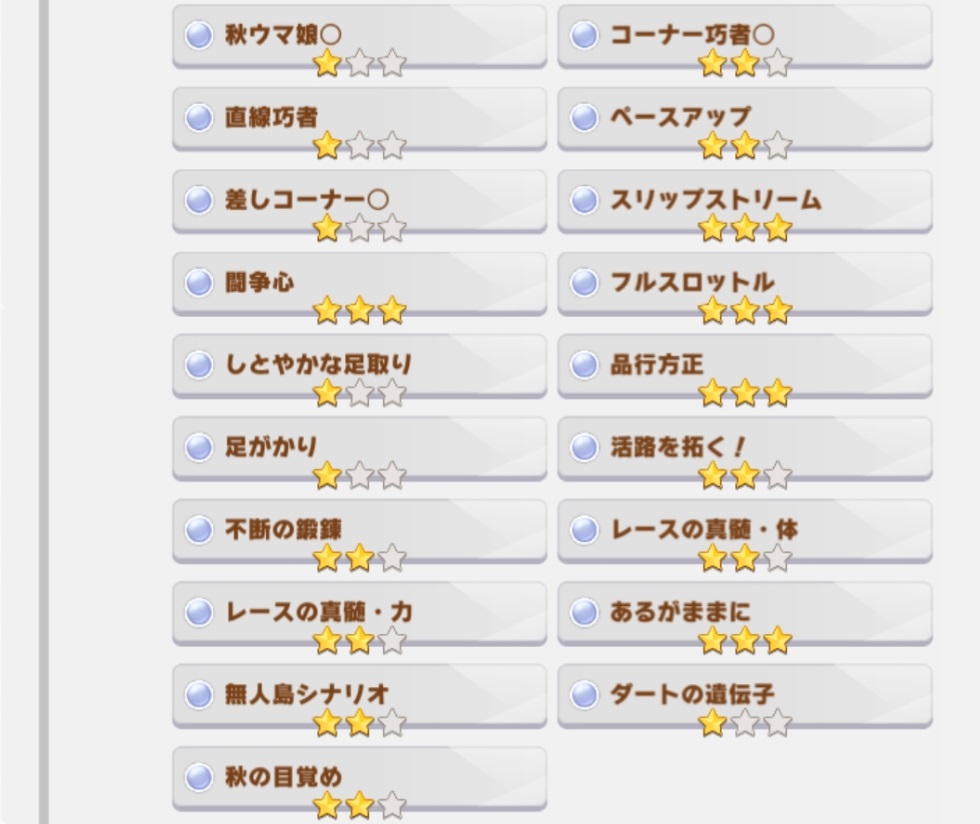Click the blue orb icon next to 闘争心
This screenshot has width=980, height=824.
tap(199, 283)
